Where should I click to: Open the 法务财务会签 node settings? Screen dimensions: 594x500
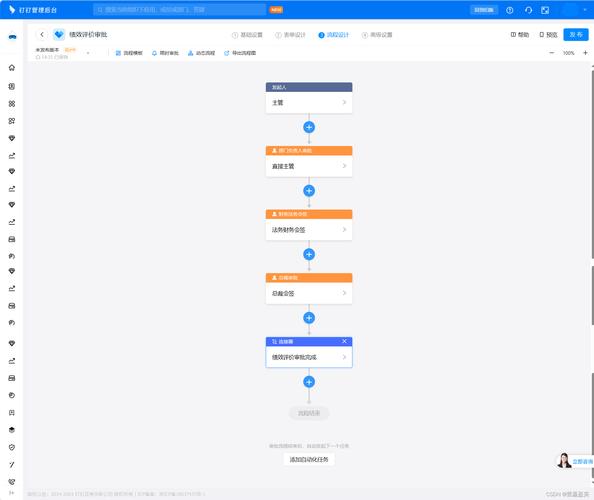[x=309, y=230]
